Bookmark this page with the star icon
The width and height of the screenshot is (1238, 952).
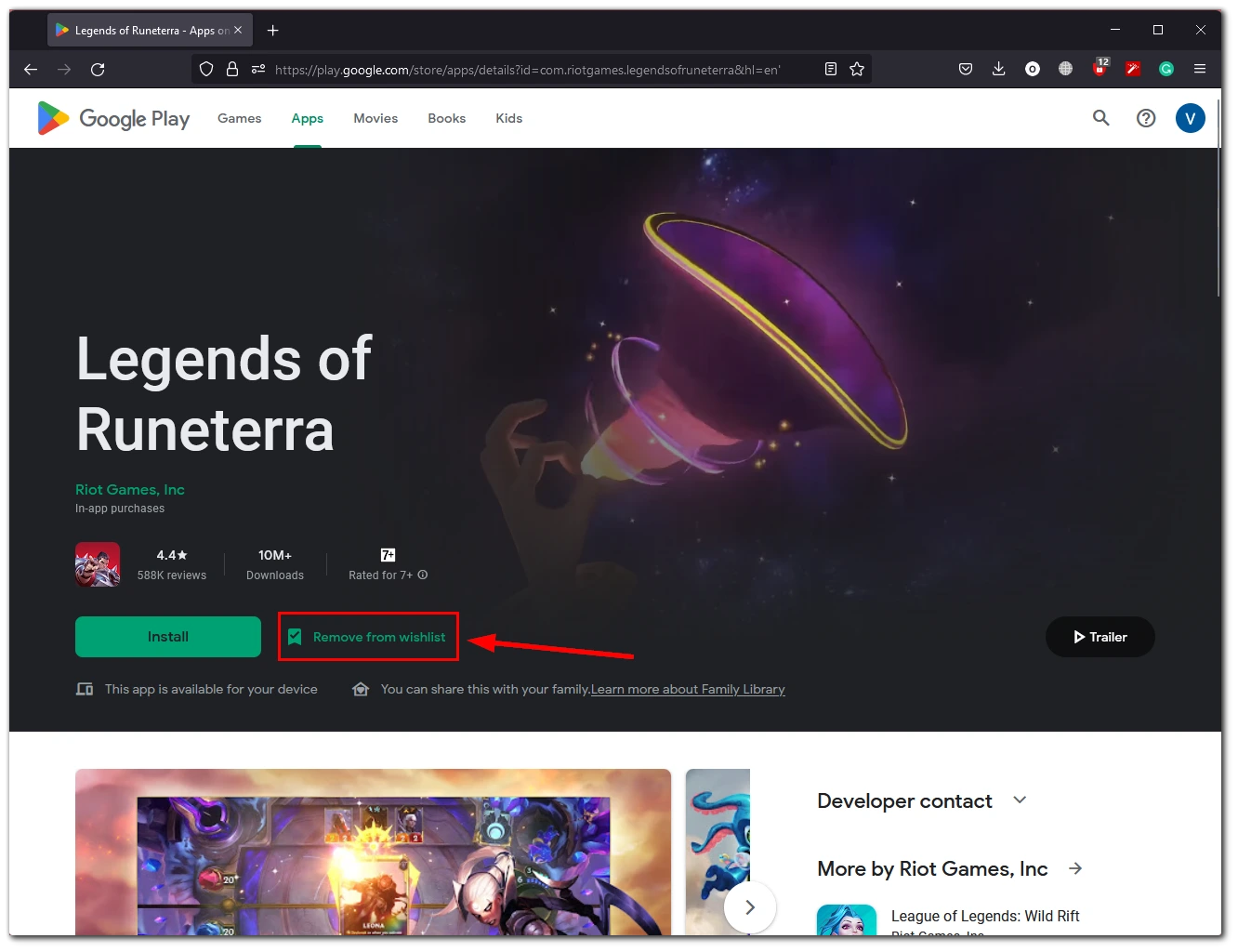click(857, 69)
